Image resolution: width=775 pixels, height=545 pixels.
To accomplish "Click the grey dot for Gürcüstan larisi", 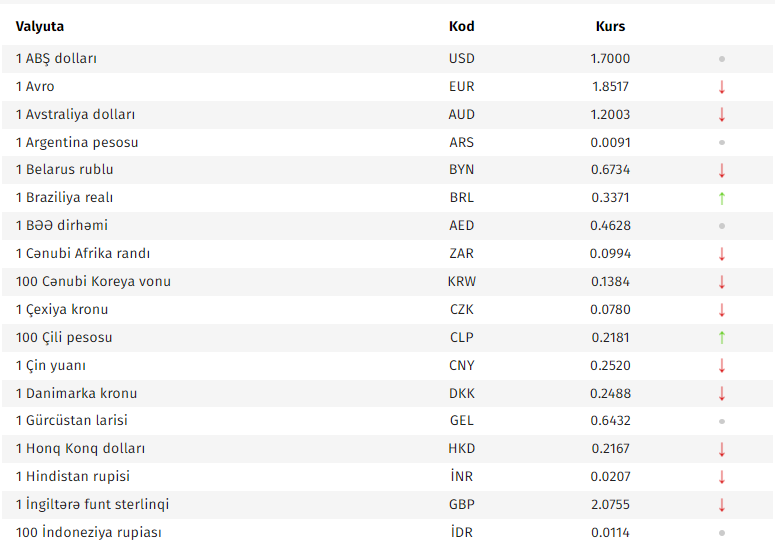I will 721,421.
